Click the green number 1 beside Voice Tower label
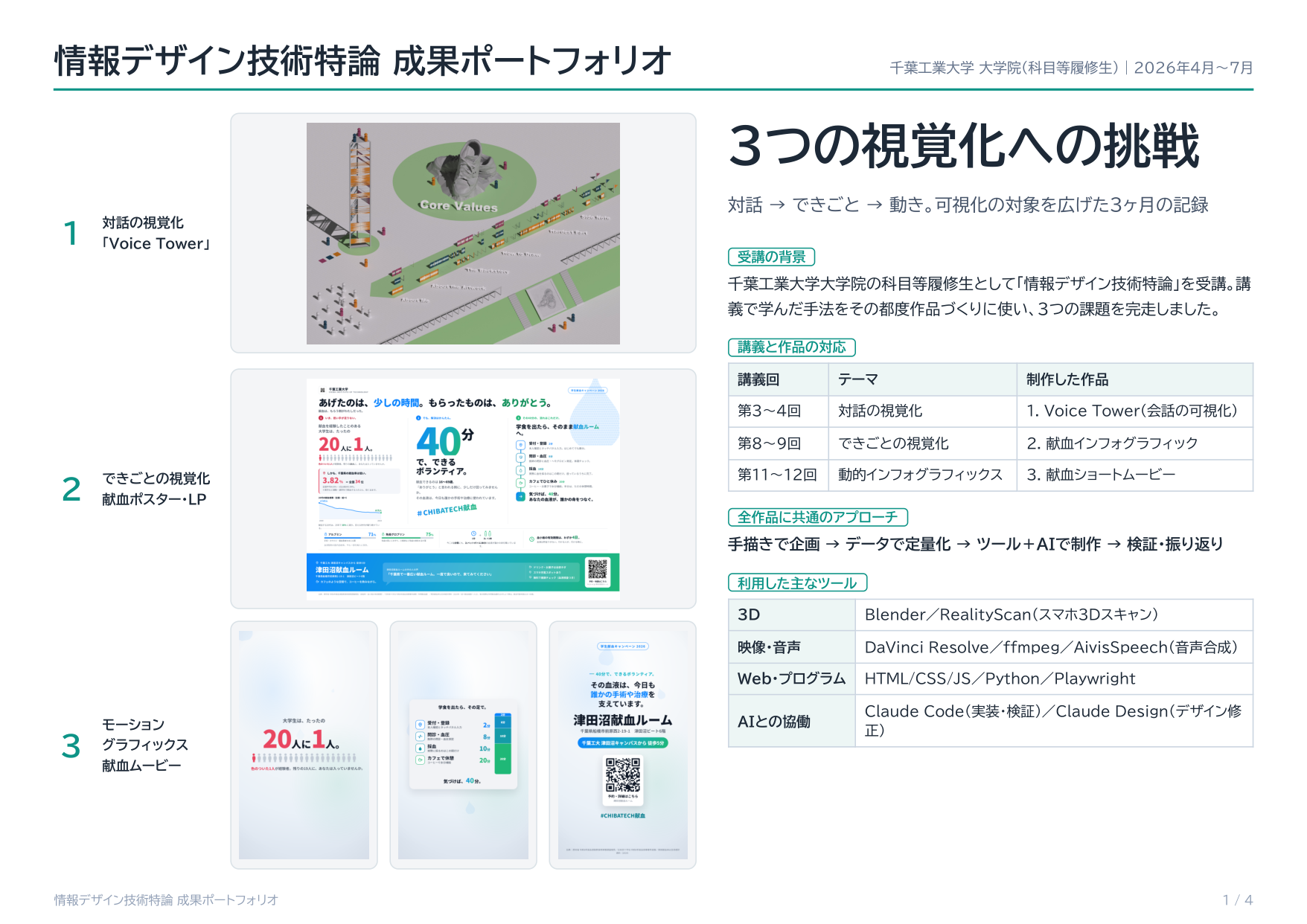1307x924 pixels. (71, 233)
